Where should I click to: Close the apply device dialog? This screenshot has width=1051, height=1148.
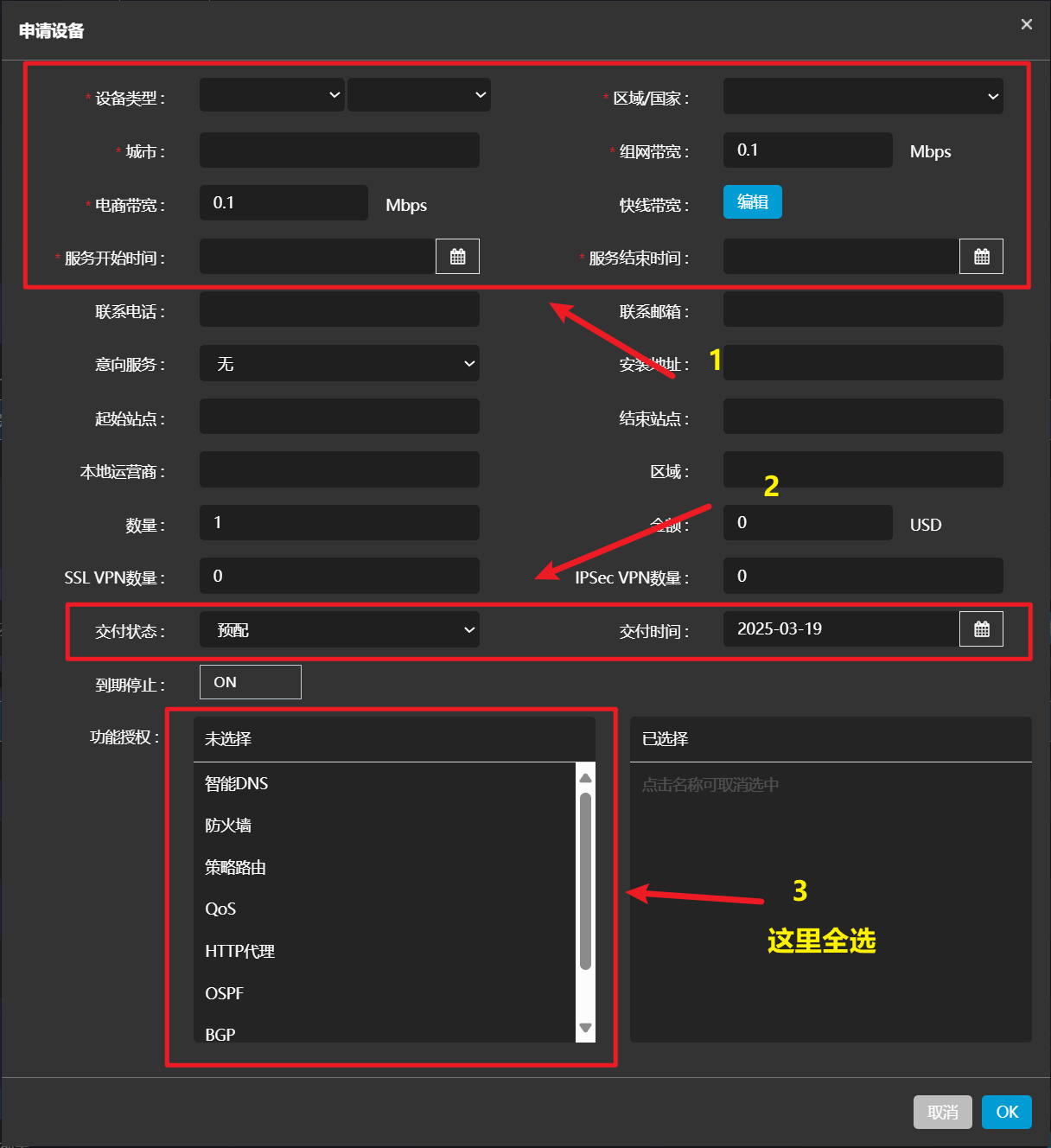coord(1026,24)
